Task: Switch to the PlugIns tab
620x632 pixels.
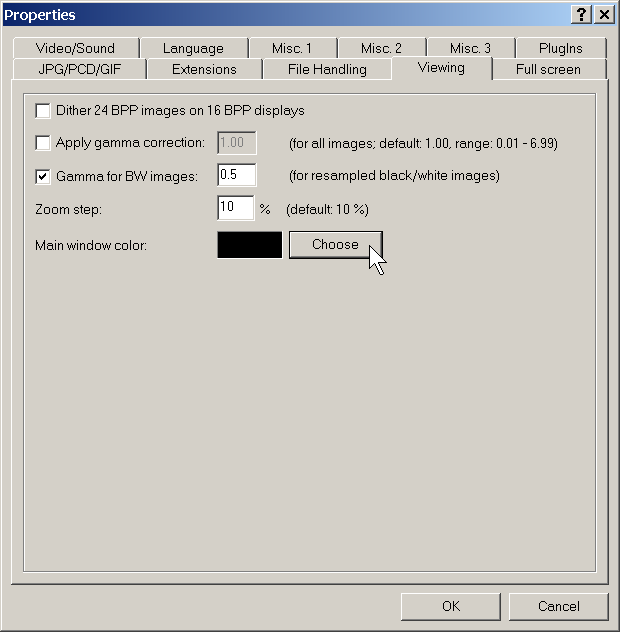Action: pyautogui.click(x=560, y=48)
